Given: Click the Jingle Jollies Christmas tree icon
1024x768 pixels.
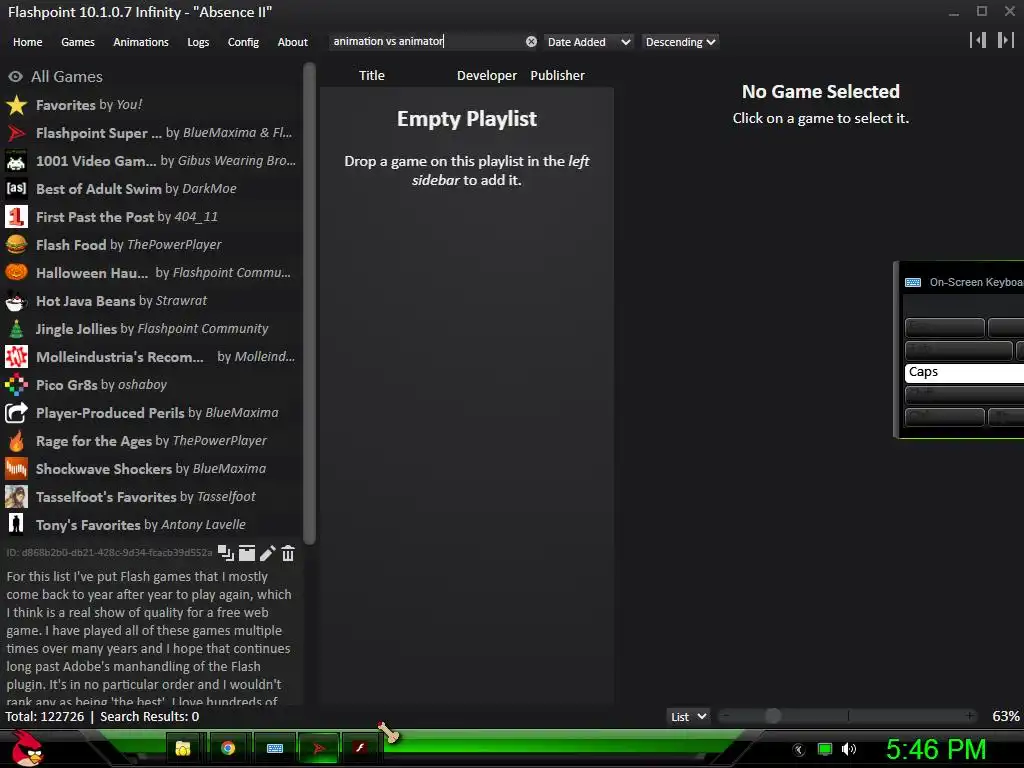Looking at the screenshot, I should [x=16, y=328].
